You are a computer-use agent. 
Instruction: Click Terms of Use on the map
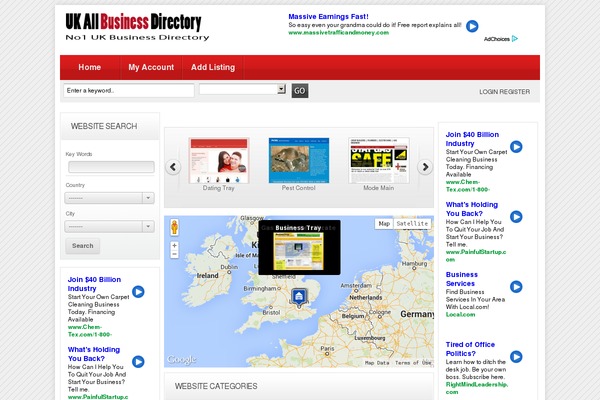413,363
